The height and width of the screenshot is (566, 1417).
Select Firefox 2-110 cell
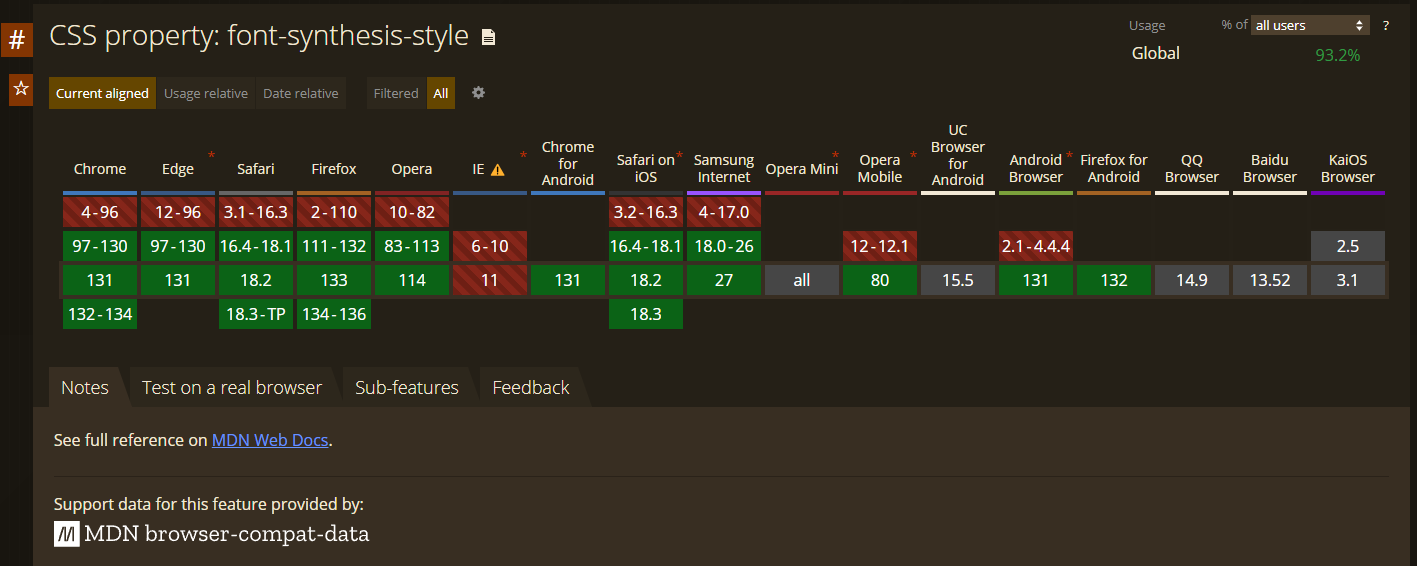334,212
